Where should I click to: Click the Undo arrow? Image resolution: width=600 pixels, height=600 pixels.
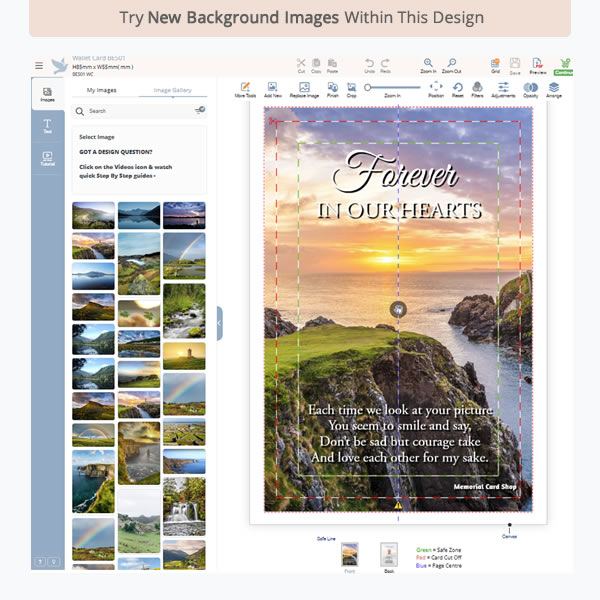point(369,64)
